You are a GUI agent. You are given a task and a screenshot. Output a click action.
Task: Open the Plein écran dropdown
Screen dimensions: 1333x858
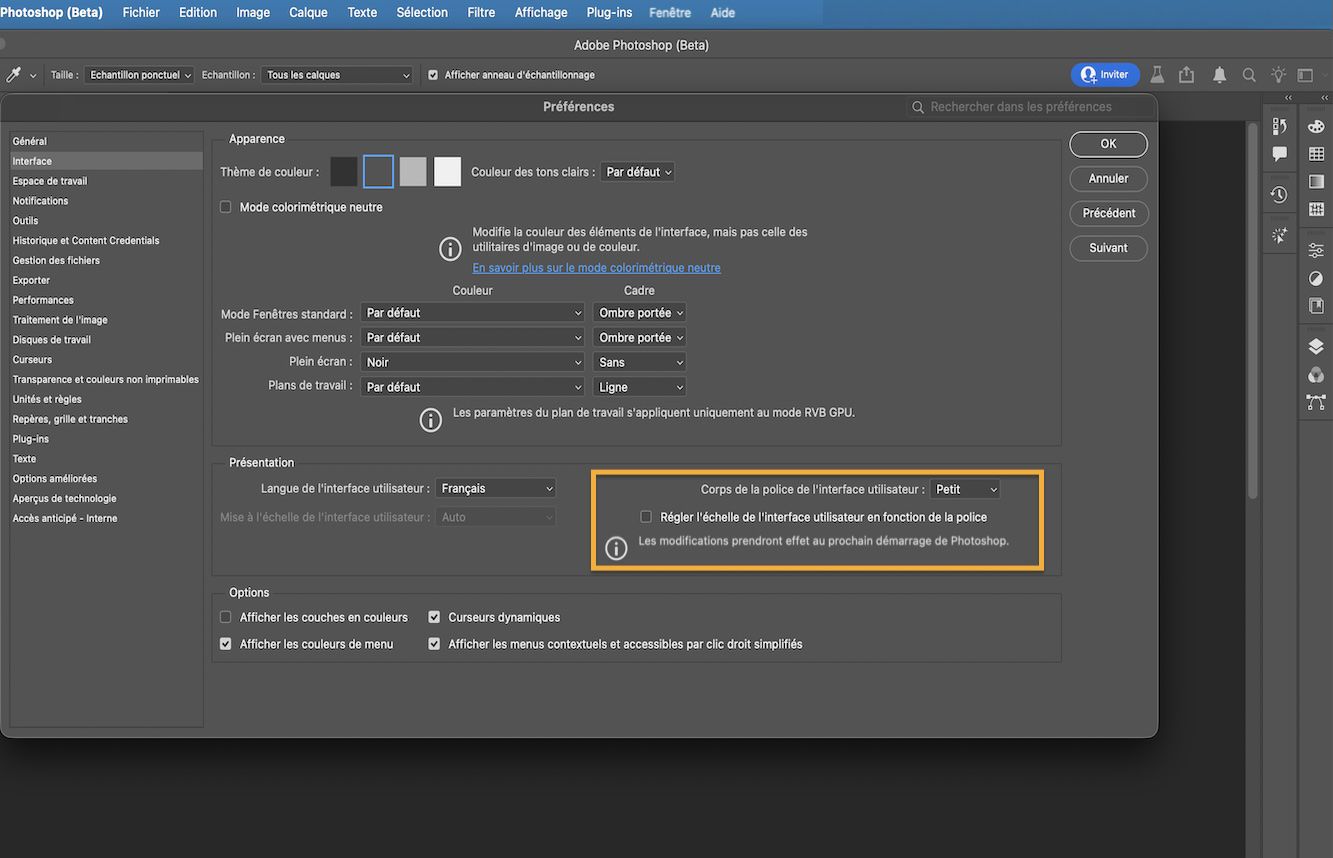[x=472, y=361]
